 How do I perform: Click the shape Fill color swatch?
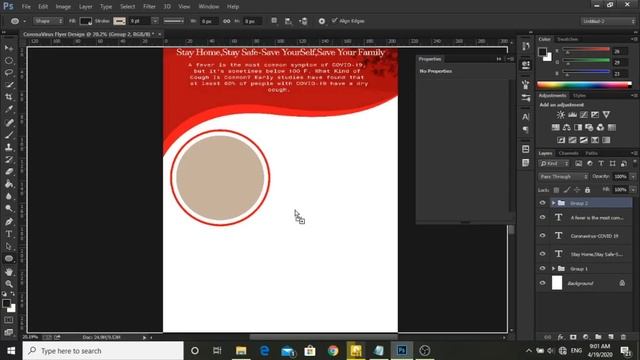click(86, 21)
